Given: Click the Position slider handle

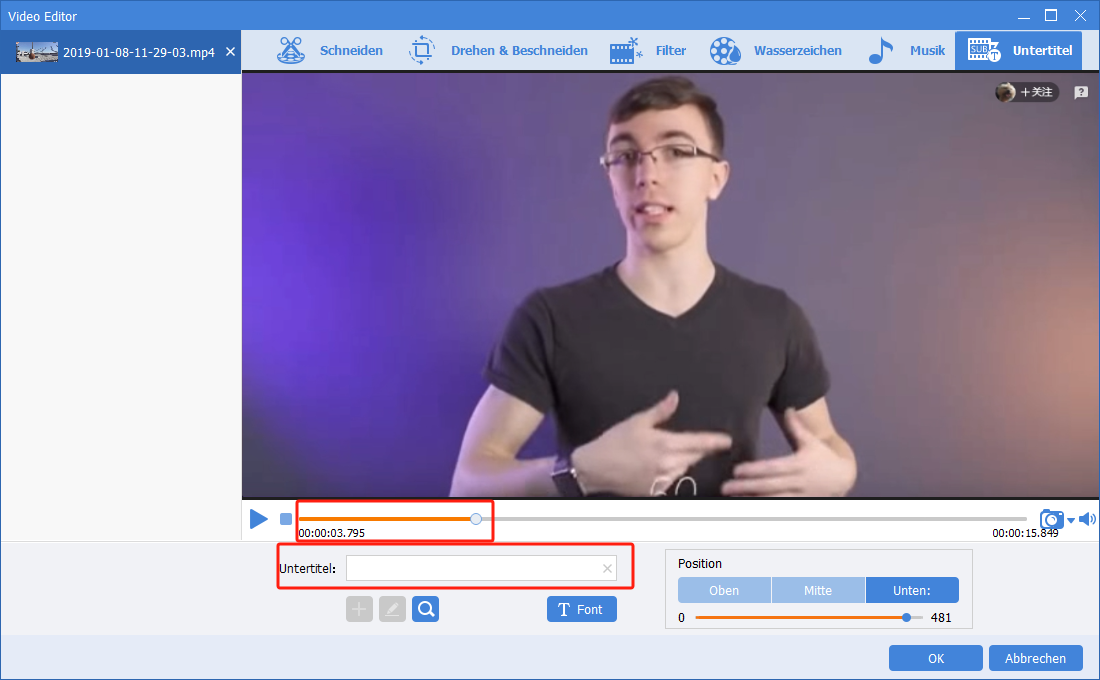Looking at the screenshot, I should [x=906, y=618].
